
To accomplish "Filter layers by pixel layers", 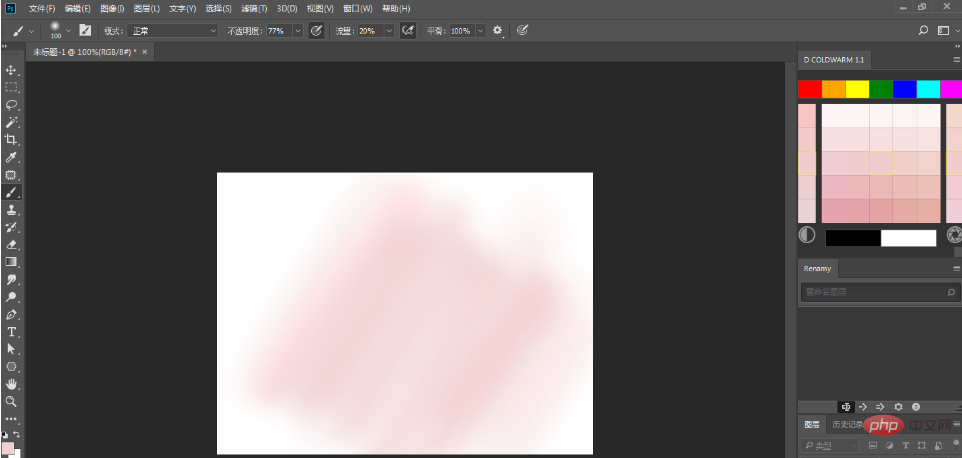I will point(874,445).
